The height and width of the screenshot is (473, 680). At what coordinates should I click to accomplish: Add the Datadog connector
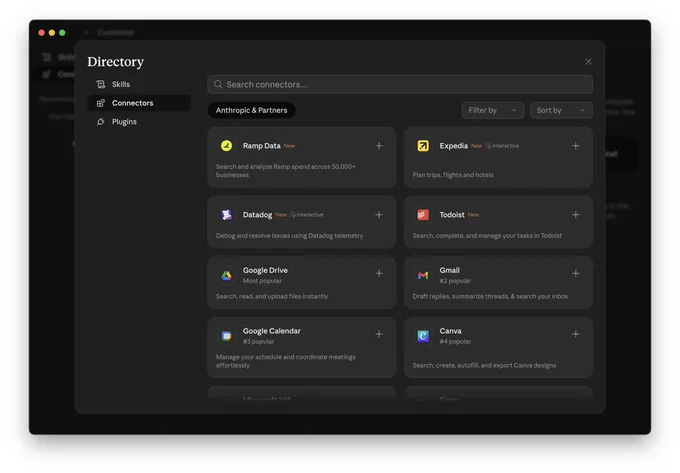tap(379, 215)
